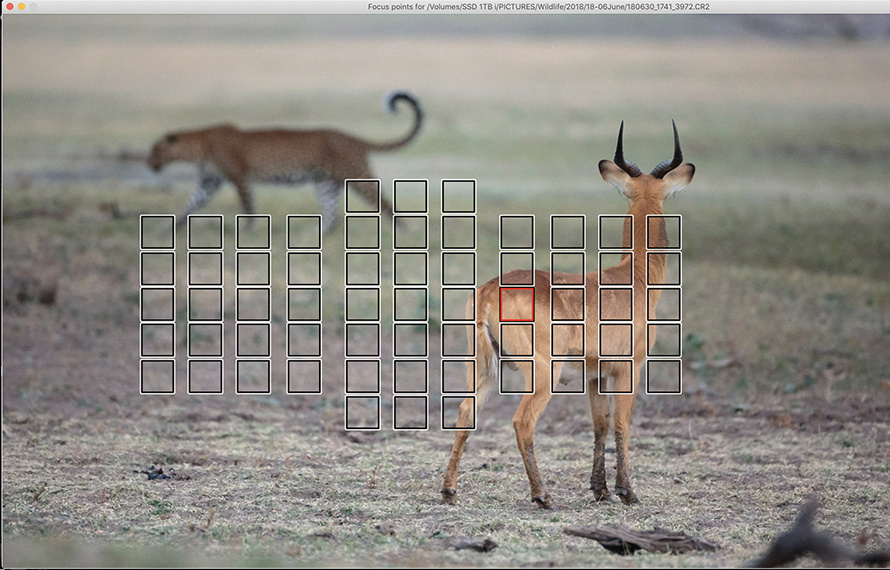Select top-left focus point of center group
The height and width of the screenshot is (570, 890).
click(x=362, y=196)
